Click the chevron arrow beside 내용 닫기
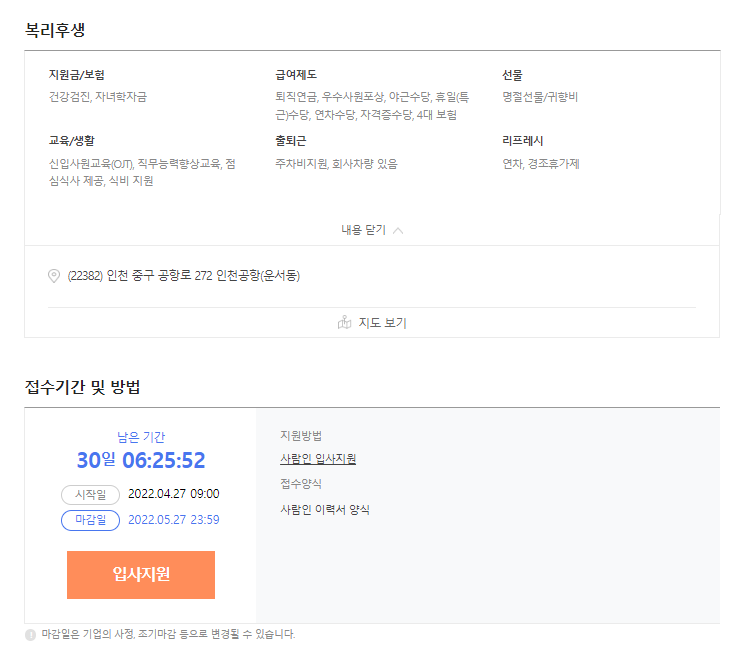 [x=398, y=231]
